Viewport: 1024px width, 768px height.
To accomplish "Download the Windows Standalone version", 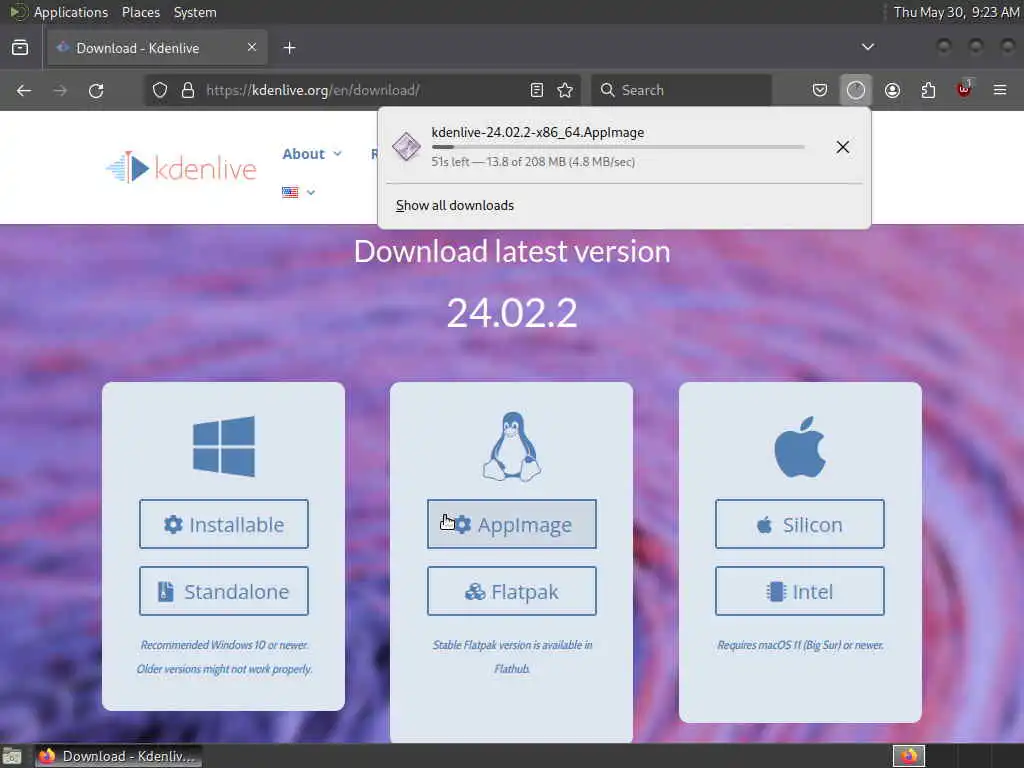I will pos(224,591).
